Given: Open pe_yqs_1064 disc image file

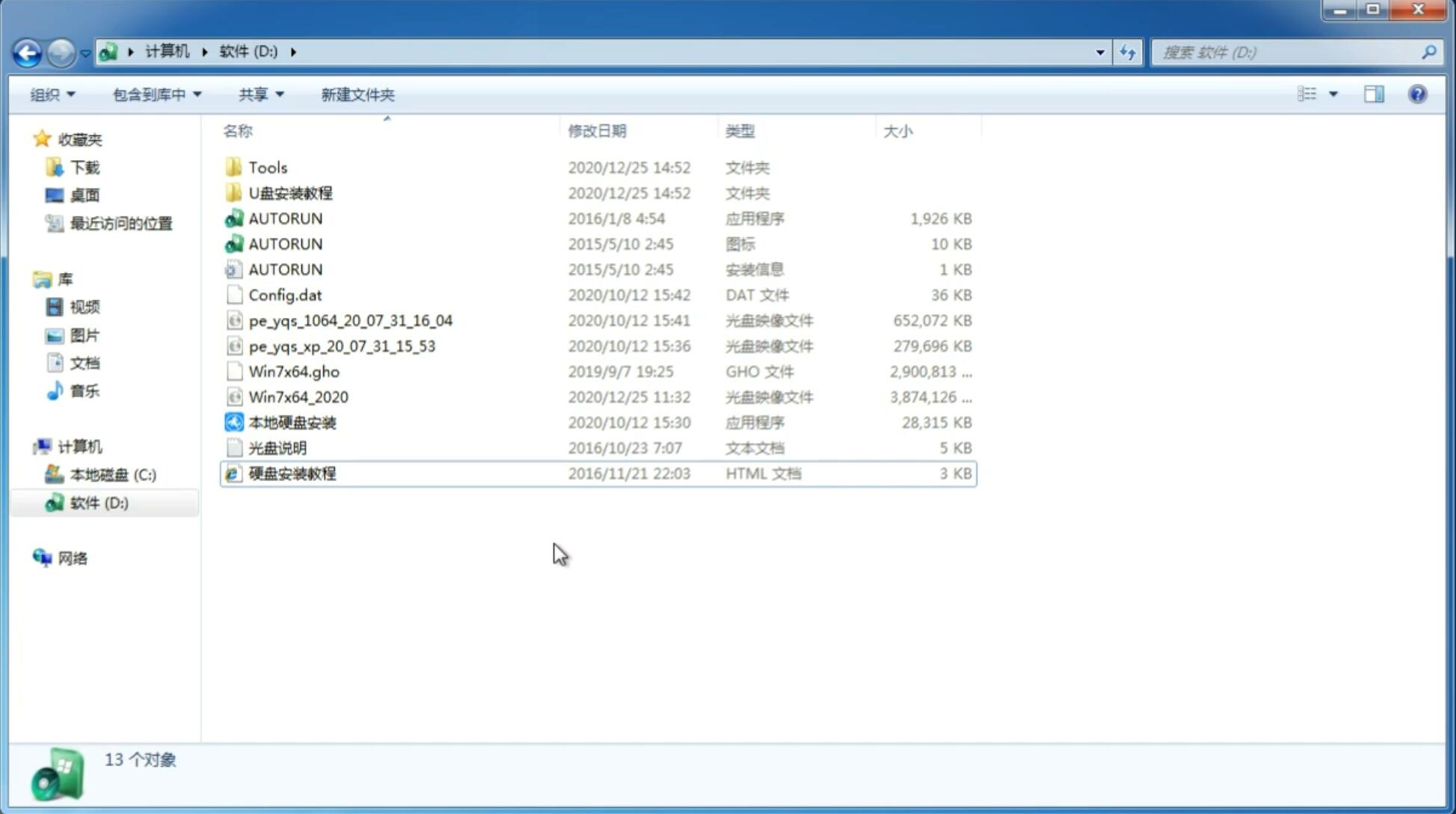Looking at the screenshot, I should click(x=350, y=319).
